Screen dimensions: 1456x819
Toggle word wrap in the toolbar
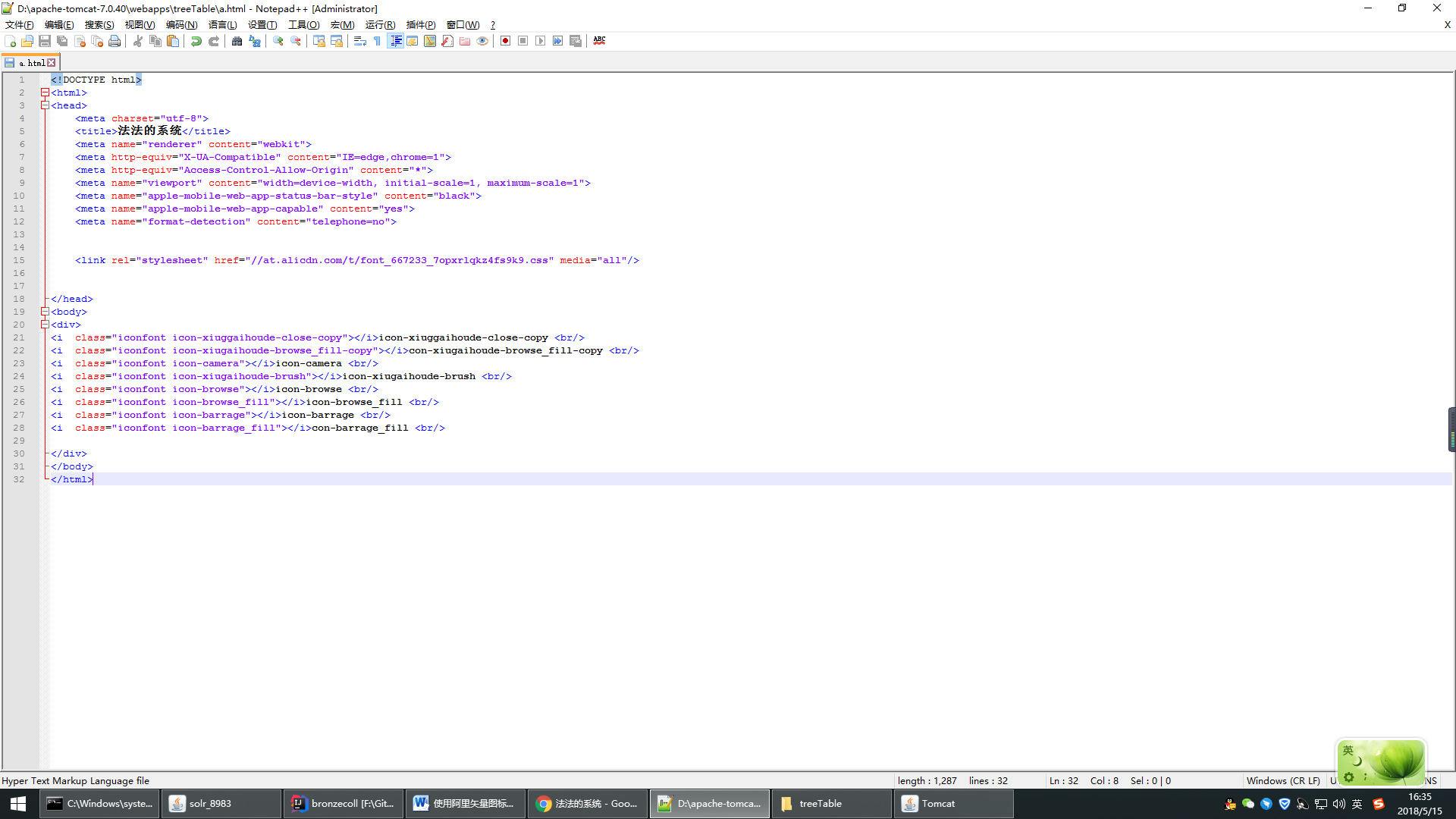[x=360, y=41]
